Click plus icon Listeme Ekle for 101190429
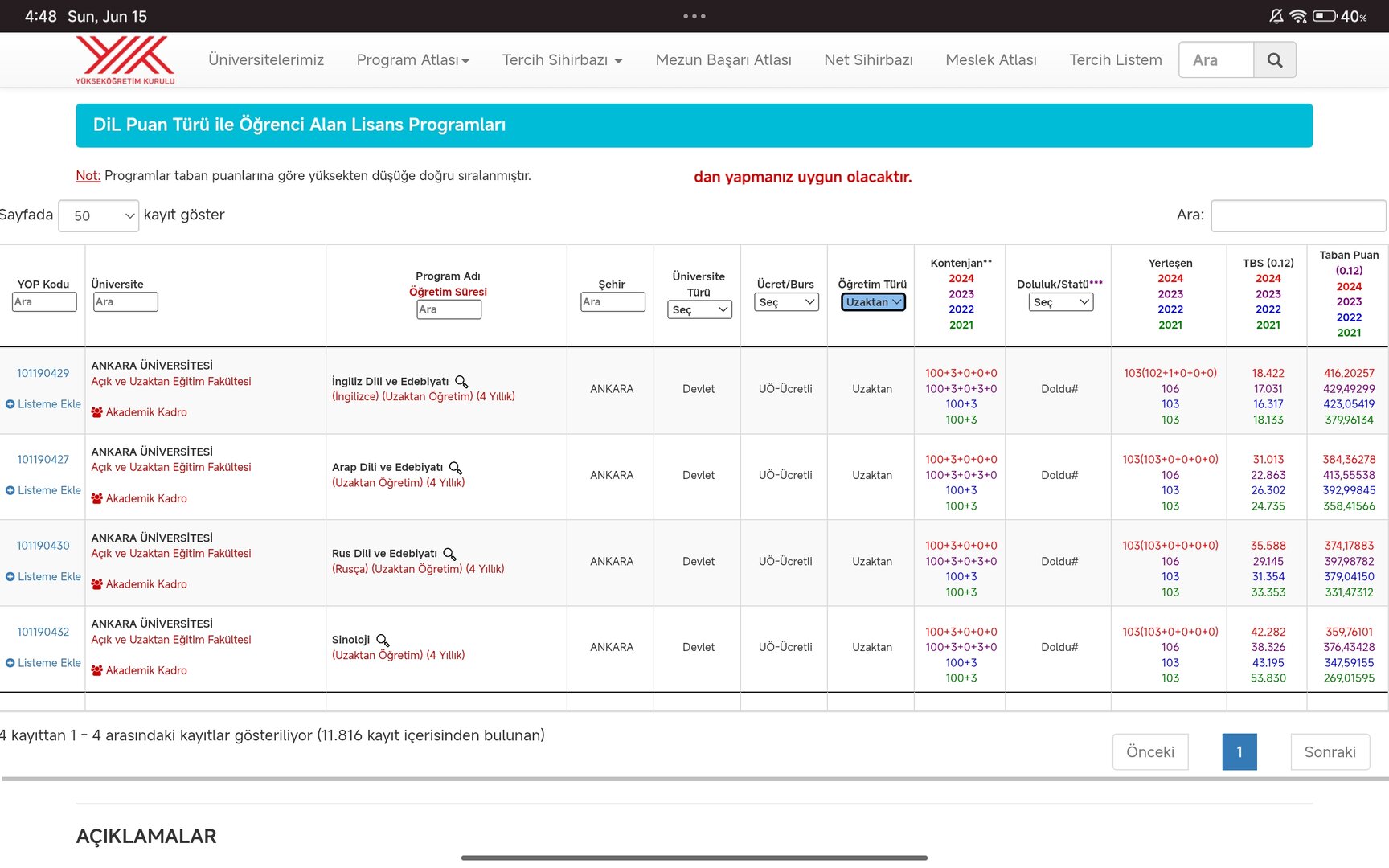This screenshot has height=868, width=1389. pos(10,404)
